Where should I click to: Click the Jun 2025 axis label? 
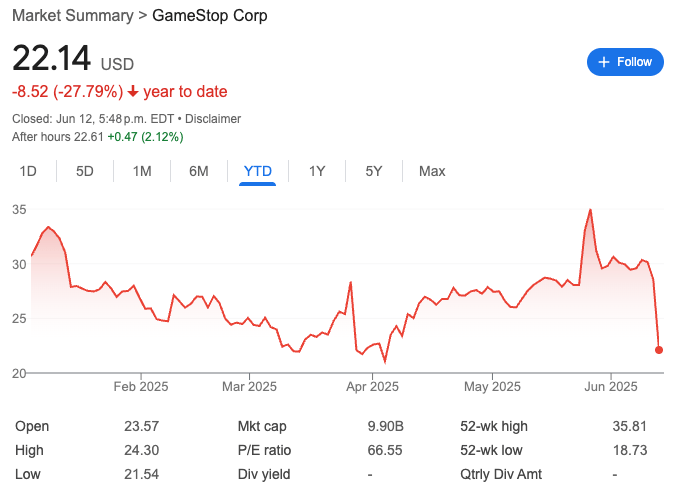(611, 386)
